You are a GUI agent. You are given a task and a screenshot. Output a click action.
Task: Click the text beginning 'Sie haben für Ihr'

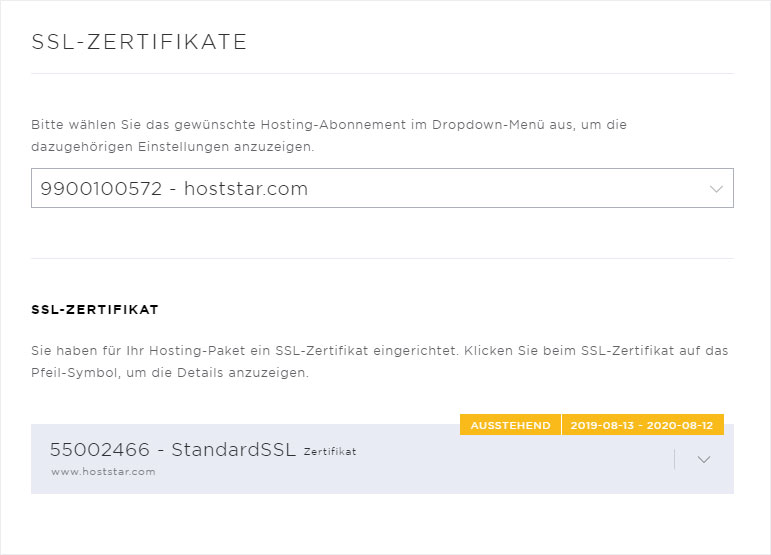coord(380,362)
